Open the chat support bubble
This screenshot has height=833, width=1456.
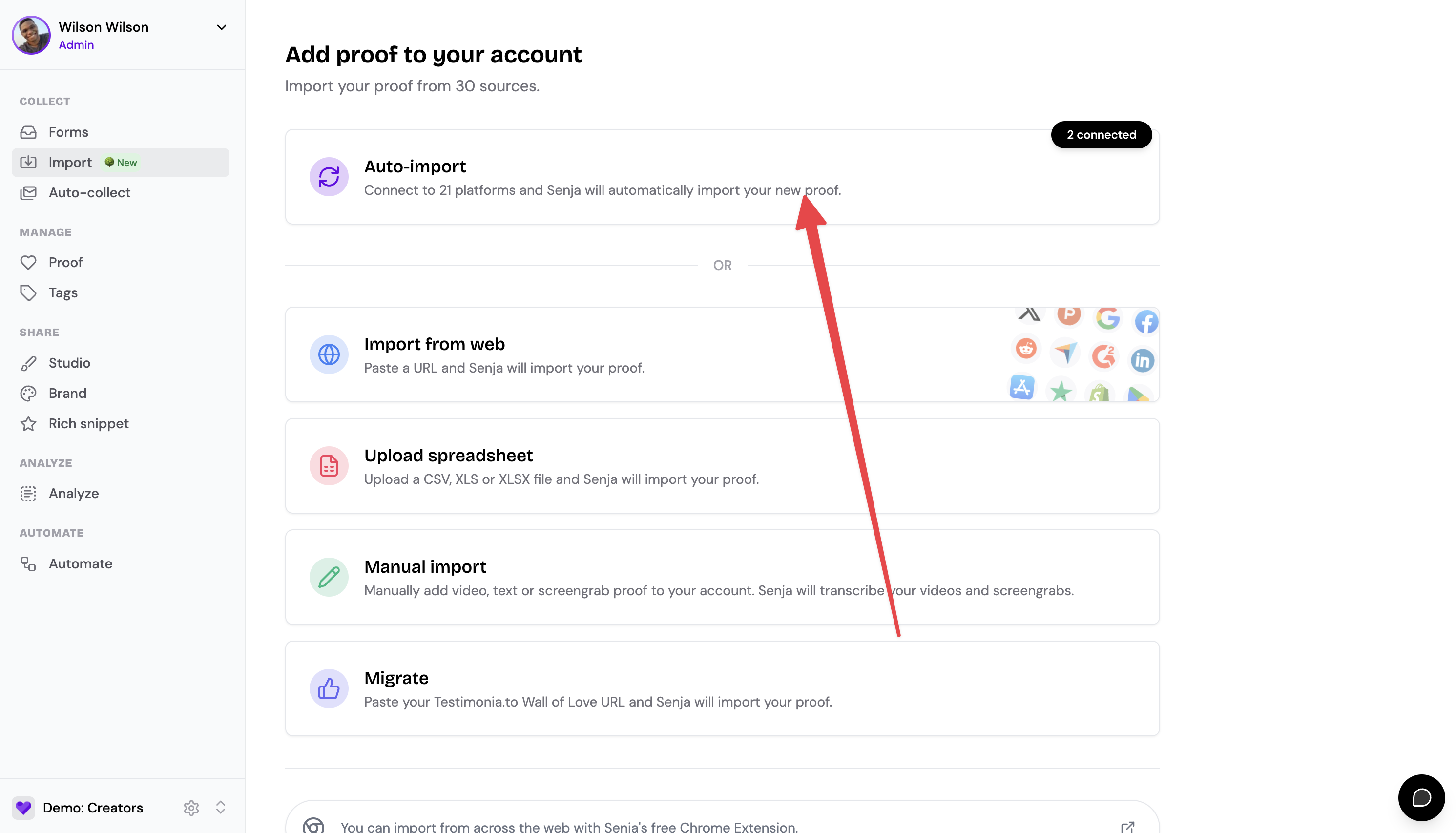coord(1421,797)
